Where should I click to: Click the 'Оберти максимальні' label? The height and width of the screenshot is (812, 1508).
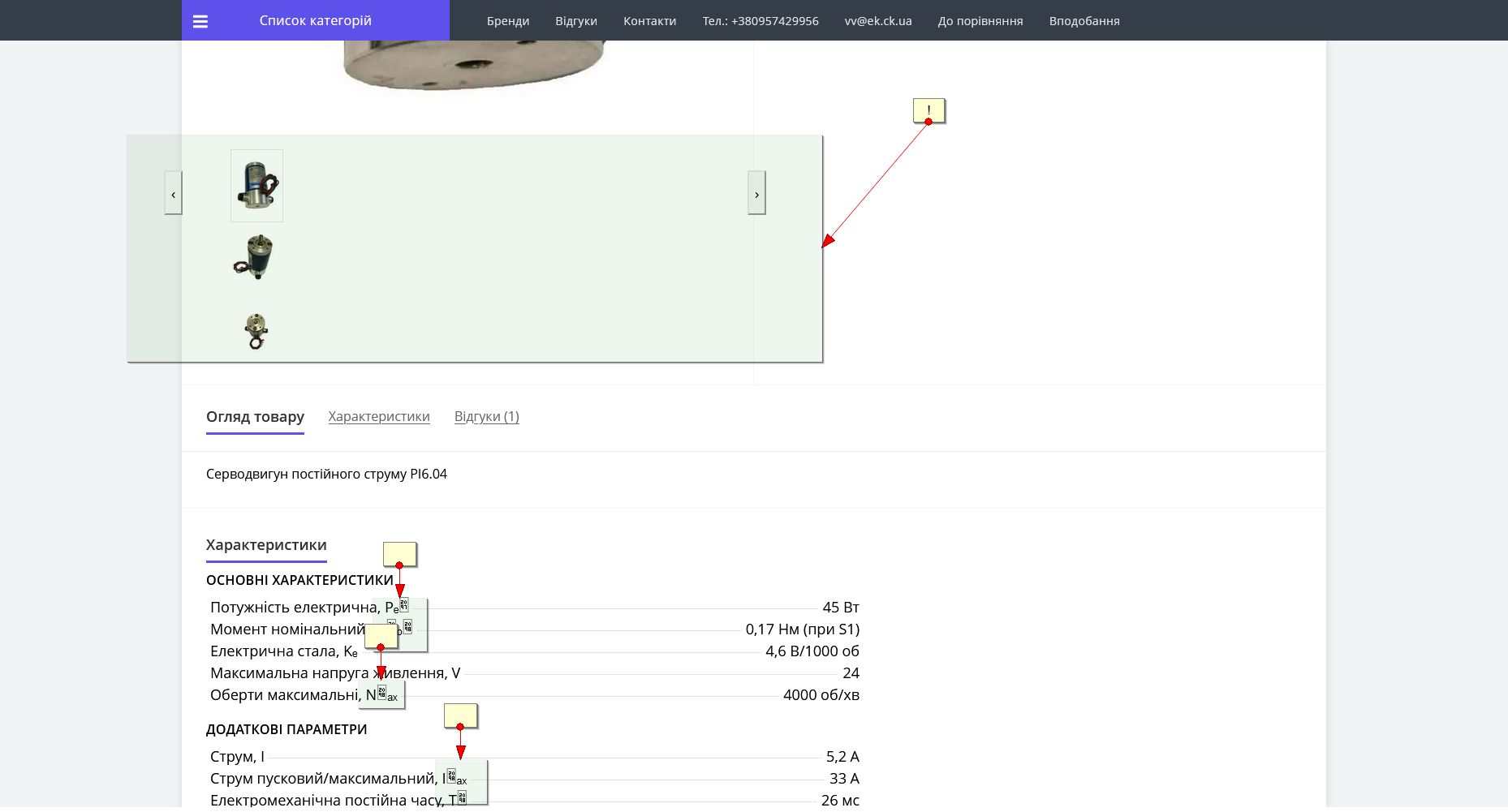[286, 695]
